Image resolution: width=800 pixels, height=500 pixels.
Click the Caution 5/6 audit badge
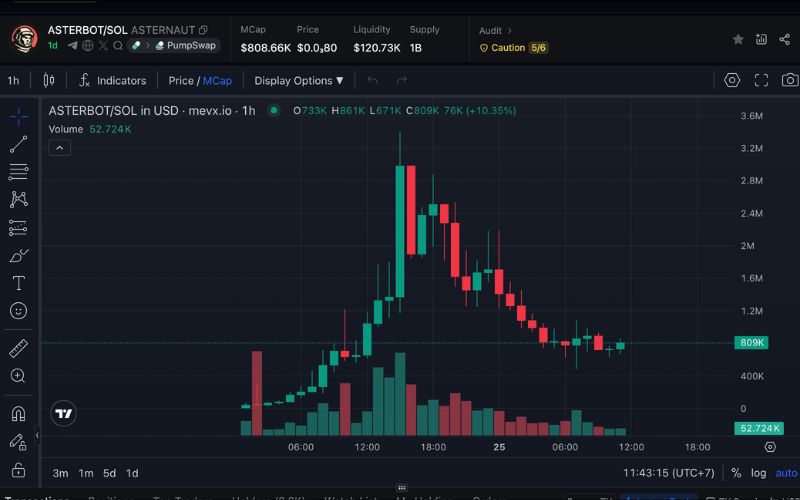pyautogui.click(x=514, y=48)
